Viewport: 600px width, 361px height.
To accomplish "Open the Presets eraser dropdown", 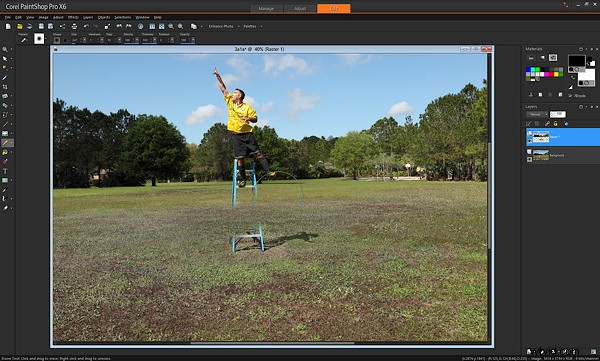I will (x=23, y=40).
